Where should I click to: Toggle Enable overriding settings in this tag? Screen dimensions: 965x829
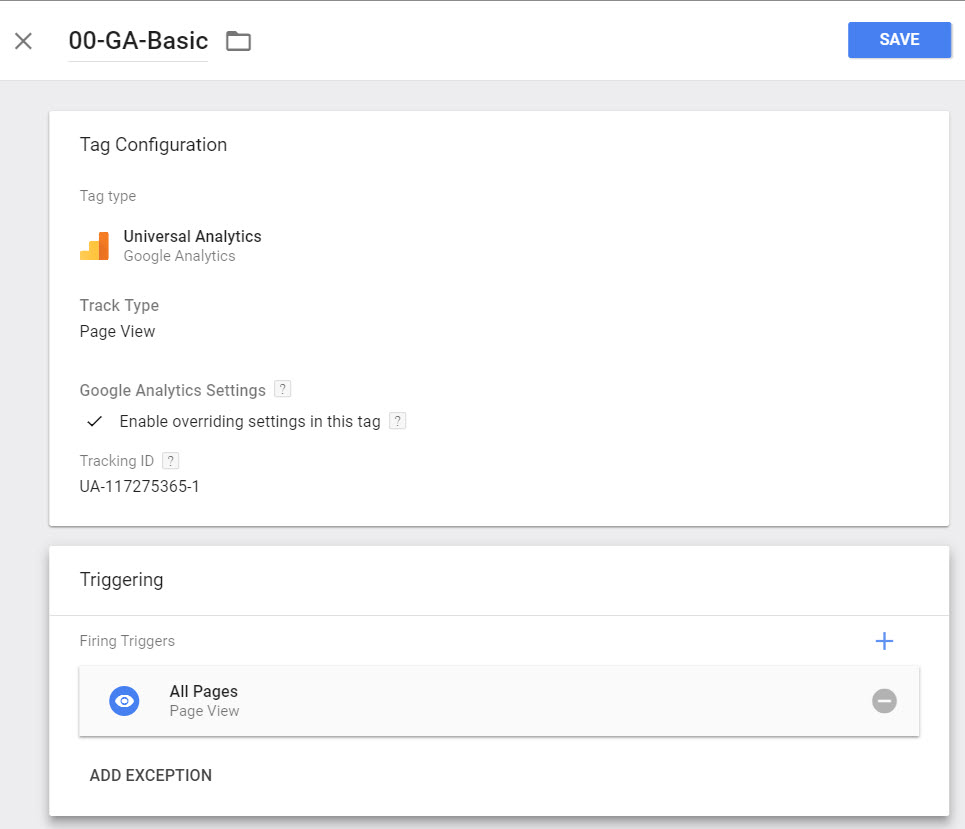[x=95, y=421]
